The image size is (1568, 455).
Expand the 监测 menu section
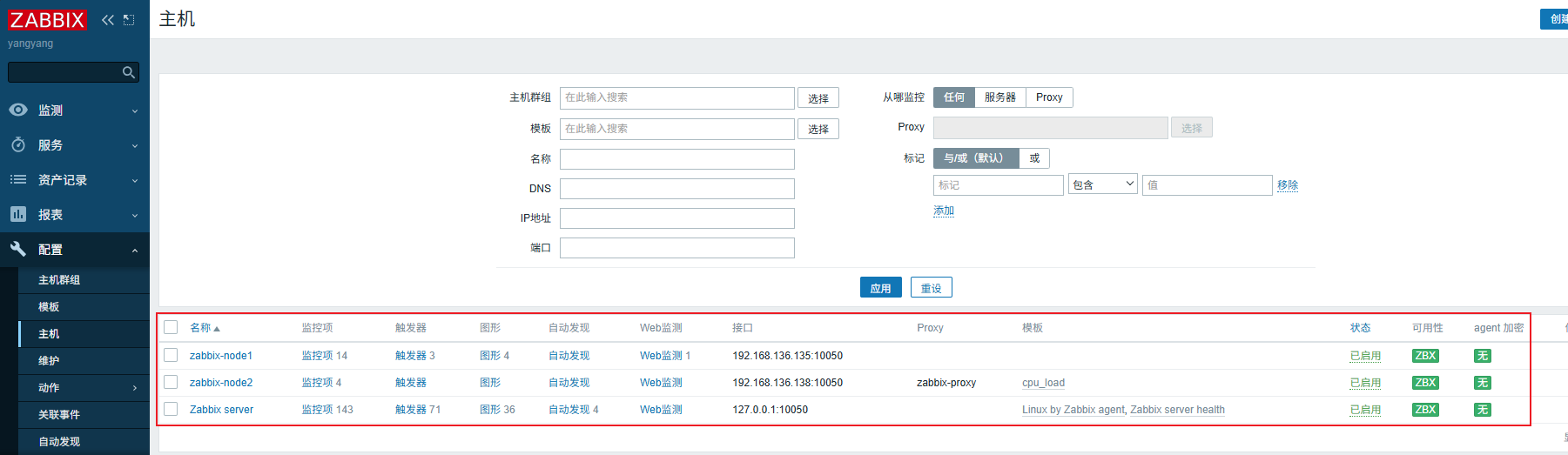coord(135,110)
